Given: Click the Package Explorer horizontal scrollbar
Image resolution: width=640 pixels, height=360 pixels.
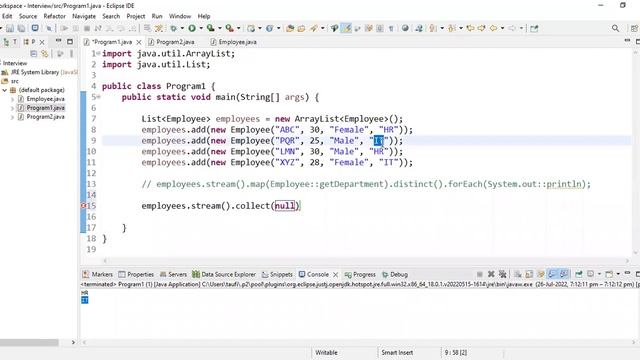Looking at the screenshot, I should (29, 342).
